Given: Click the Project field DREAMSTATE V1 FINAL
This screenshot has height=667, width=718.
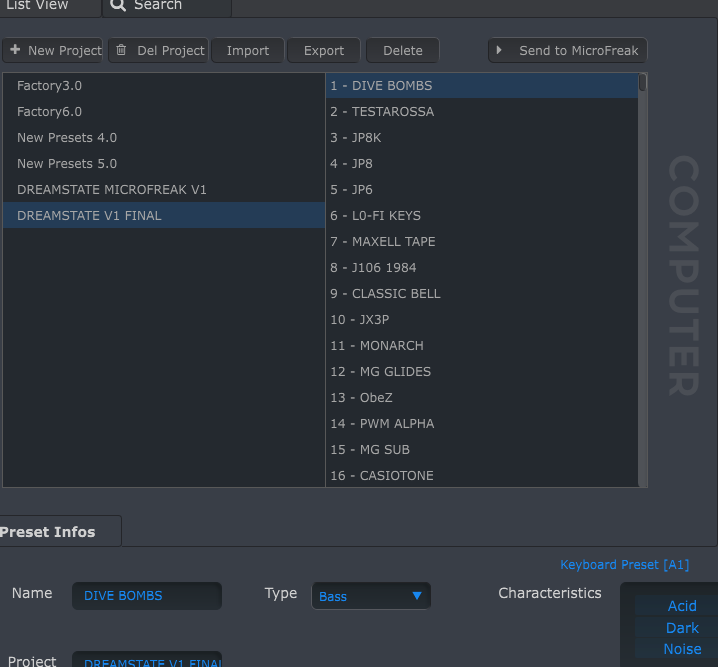Looking at the screenshot, I should coord(147,660).
